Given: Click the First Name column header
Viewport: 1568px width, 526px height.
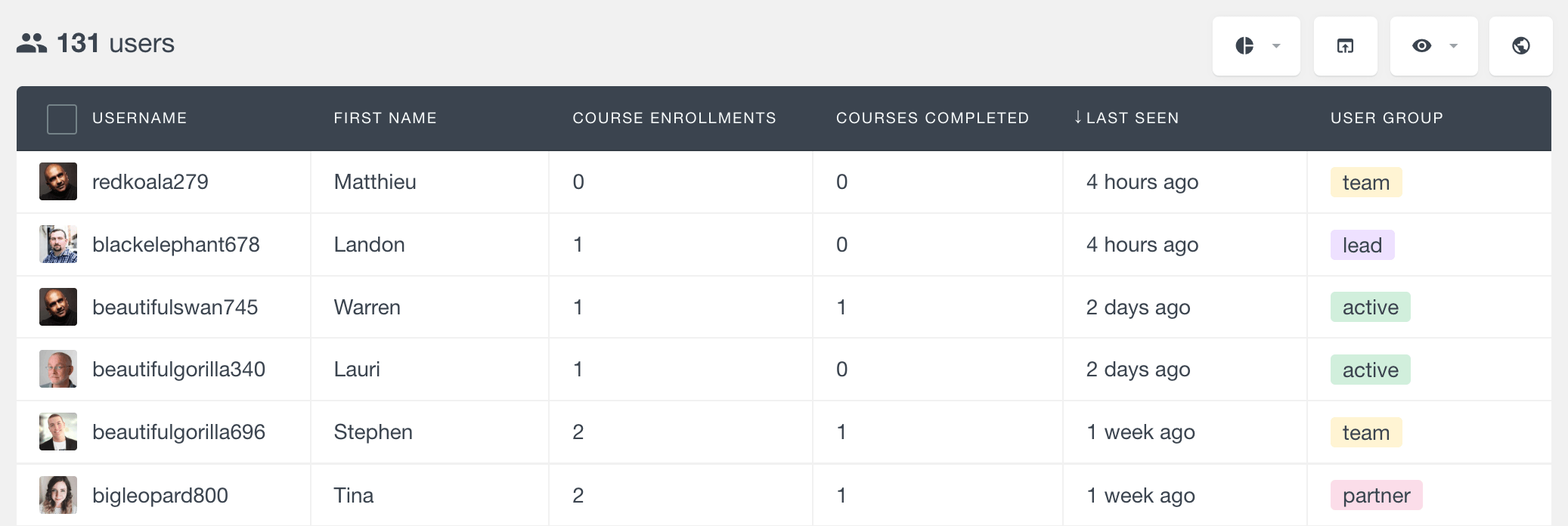Looking at the screenshot, I should coord(385,118).
